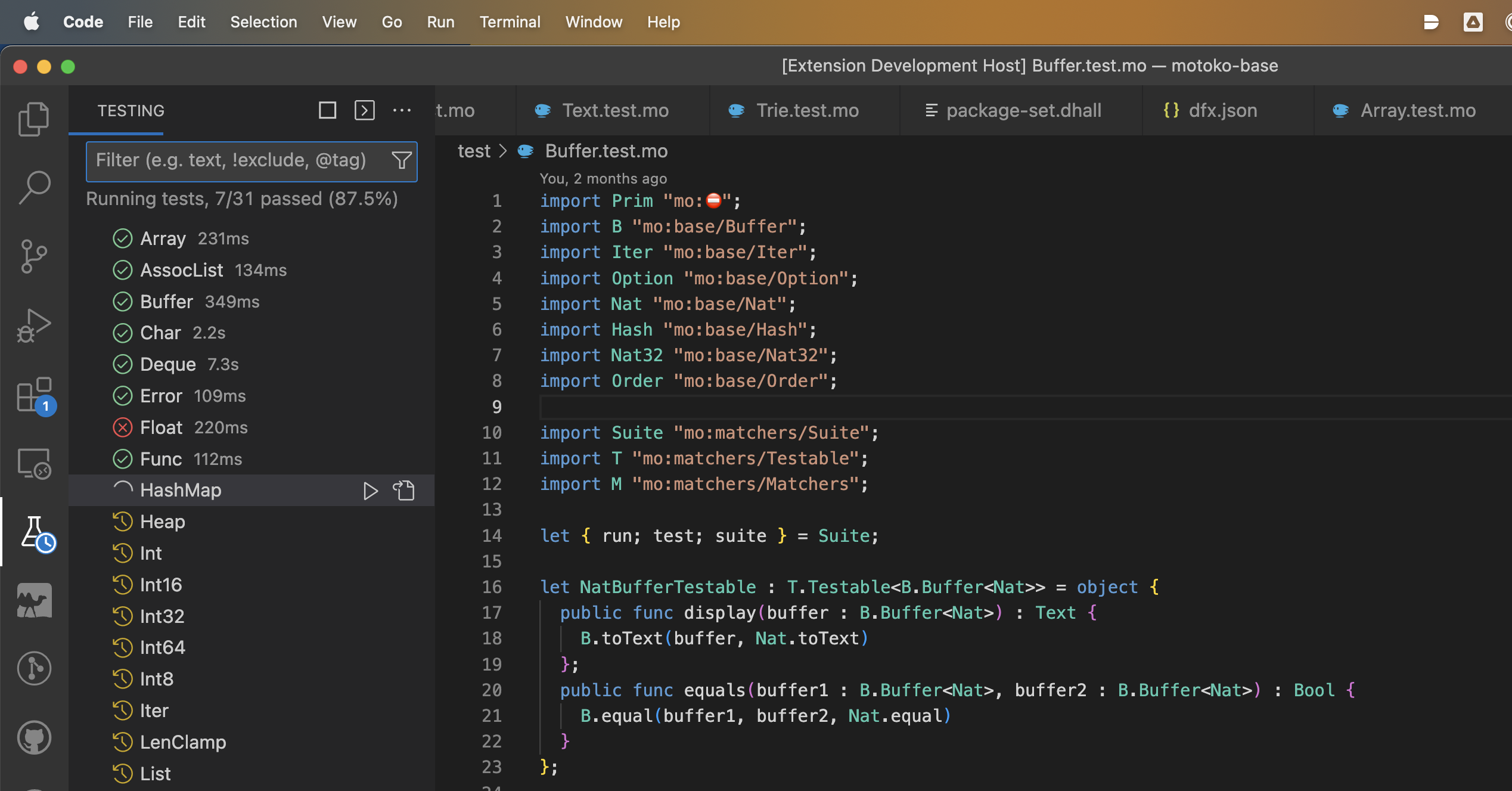Open Source Control view icon
Image resolution: width=1512 pixels, height=791 pixels.
pos(34,256)
